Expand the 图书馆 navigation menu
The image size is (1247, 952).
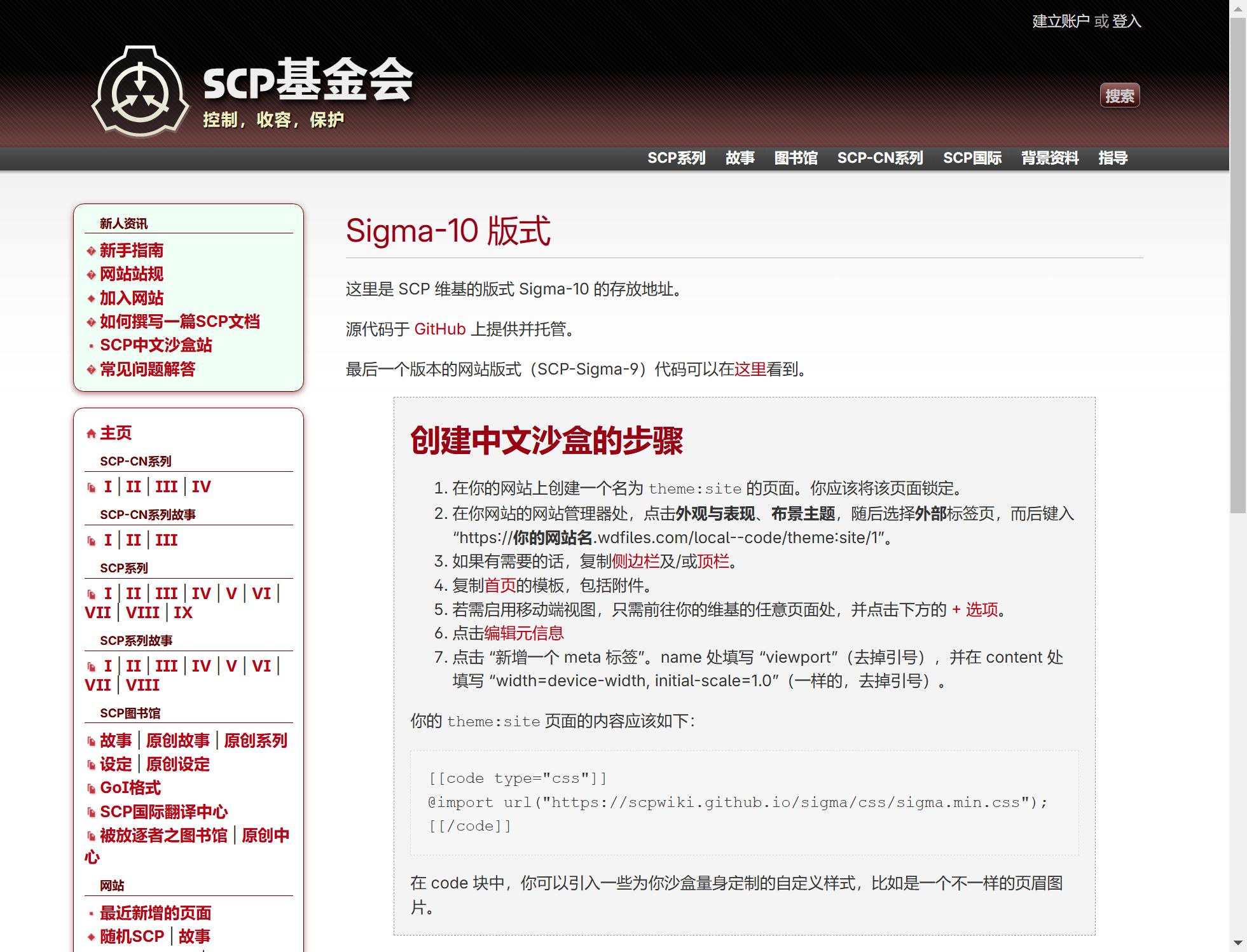[x=796, y=158]
